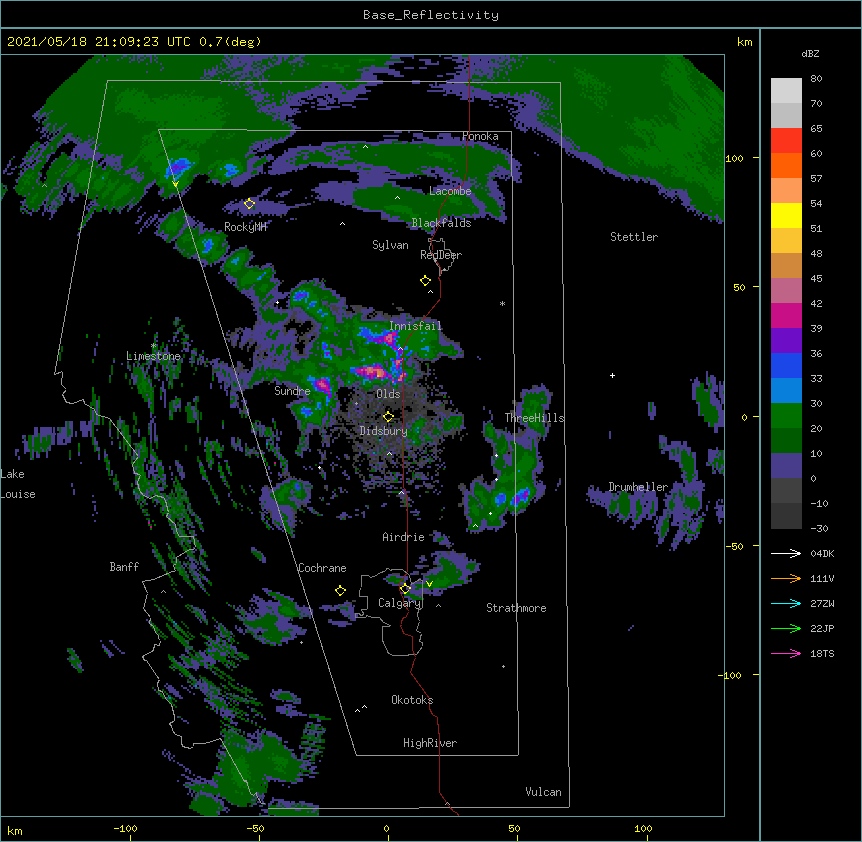Click the Calgary city label
Image resolution: width=862 pixels, height=842 pixels.
[399, 603]
